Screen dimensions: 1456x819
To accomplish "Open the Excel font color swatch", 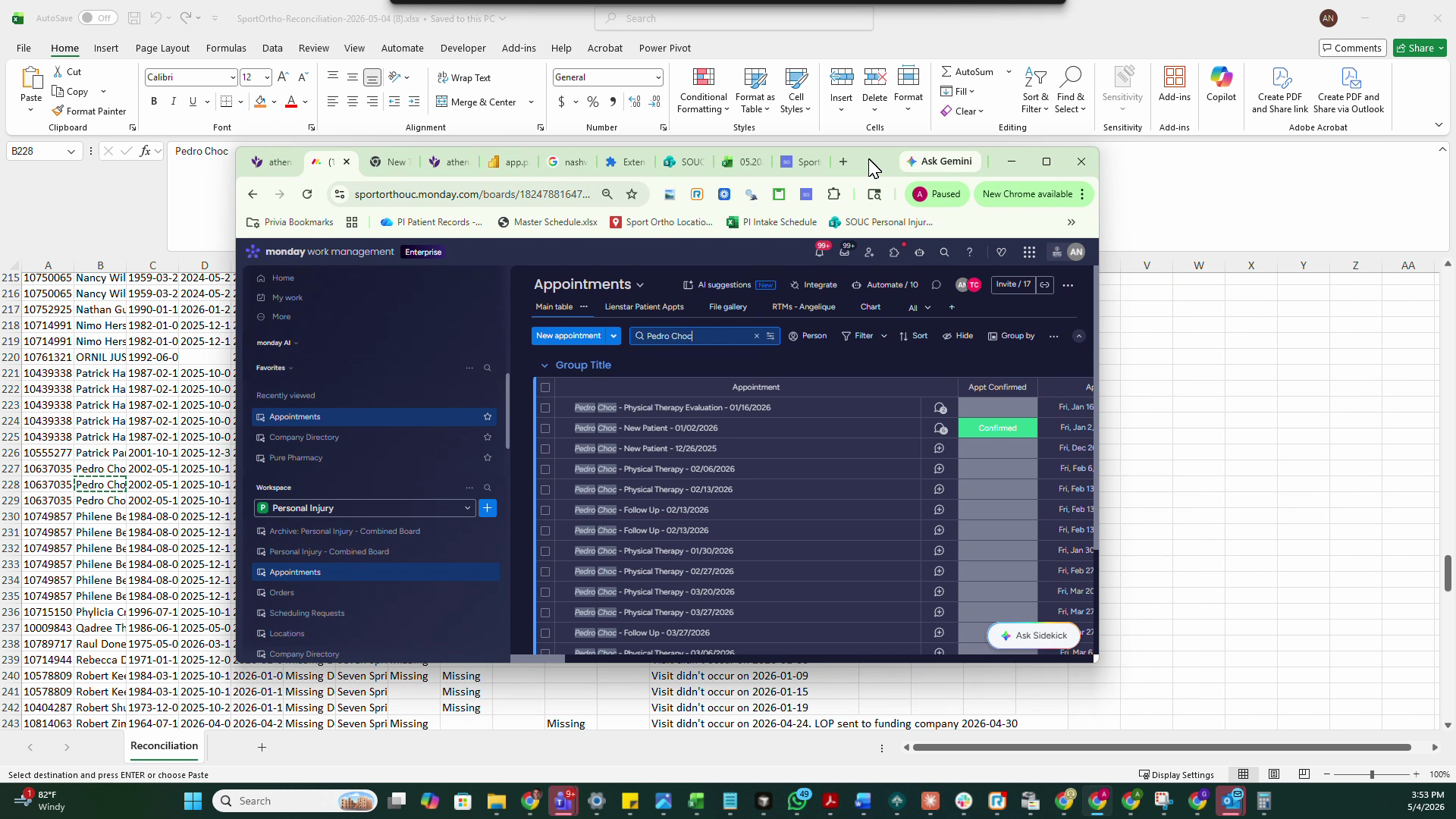I will tap(291, 102).
